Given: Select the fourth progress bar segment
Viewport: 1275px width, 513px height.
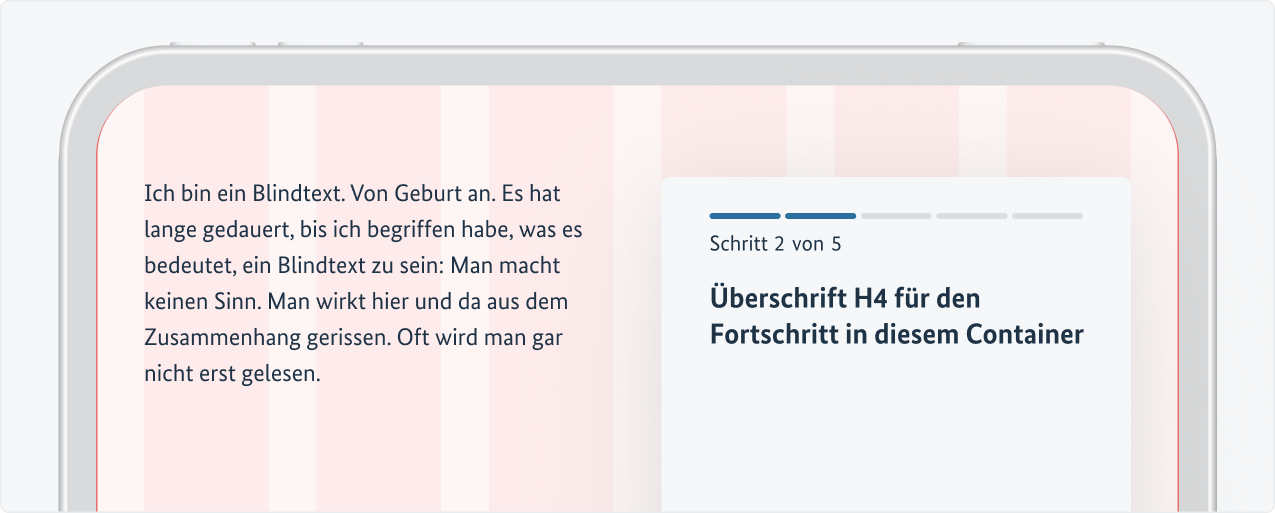Looking at the screenshot, I should [971, 216].
